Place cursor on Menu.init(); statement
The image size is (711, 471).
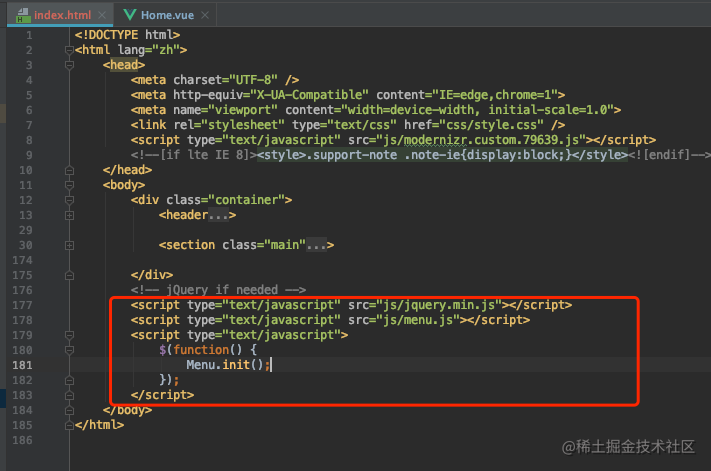click(x=228, y=365)
